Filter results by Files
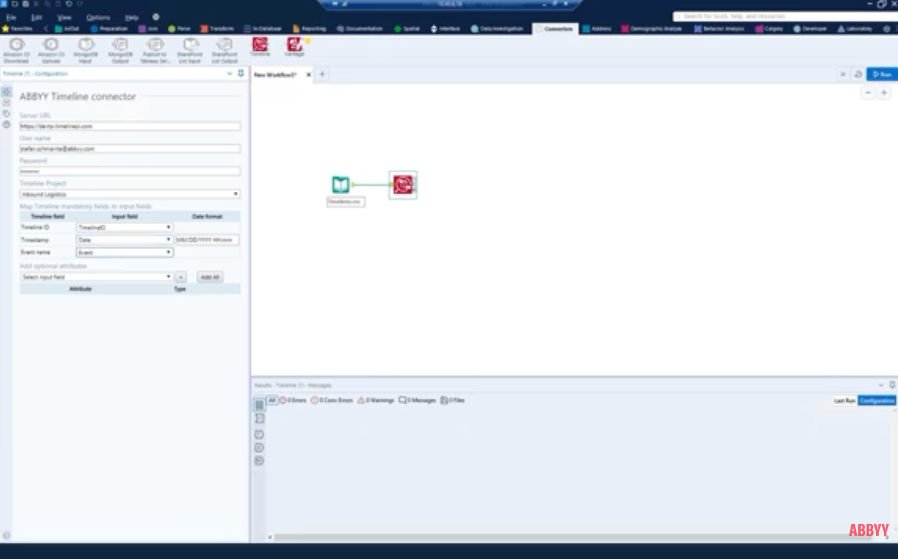 (x=452, y=400)
